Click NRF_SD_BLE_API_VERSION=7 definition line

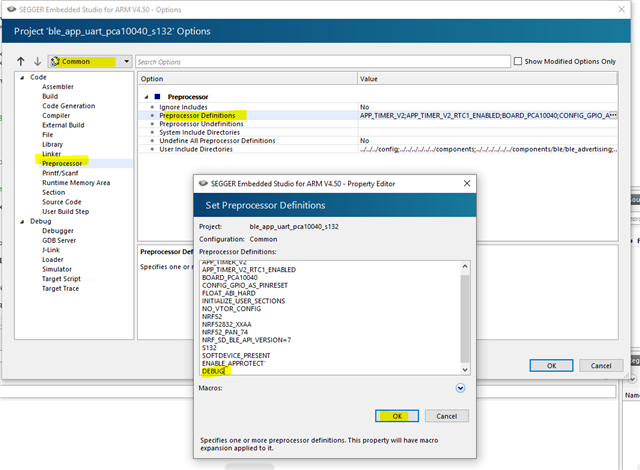(247, 340)
